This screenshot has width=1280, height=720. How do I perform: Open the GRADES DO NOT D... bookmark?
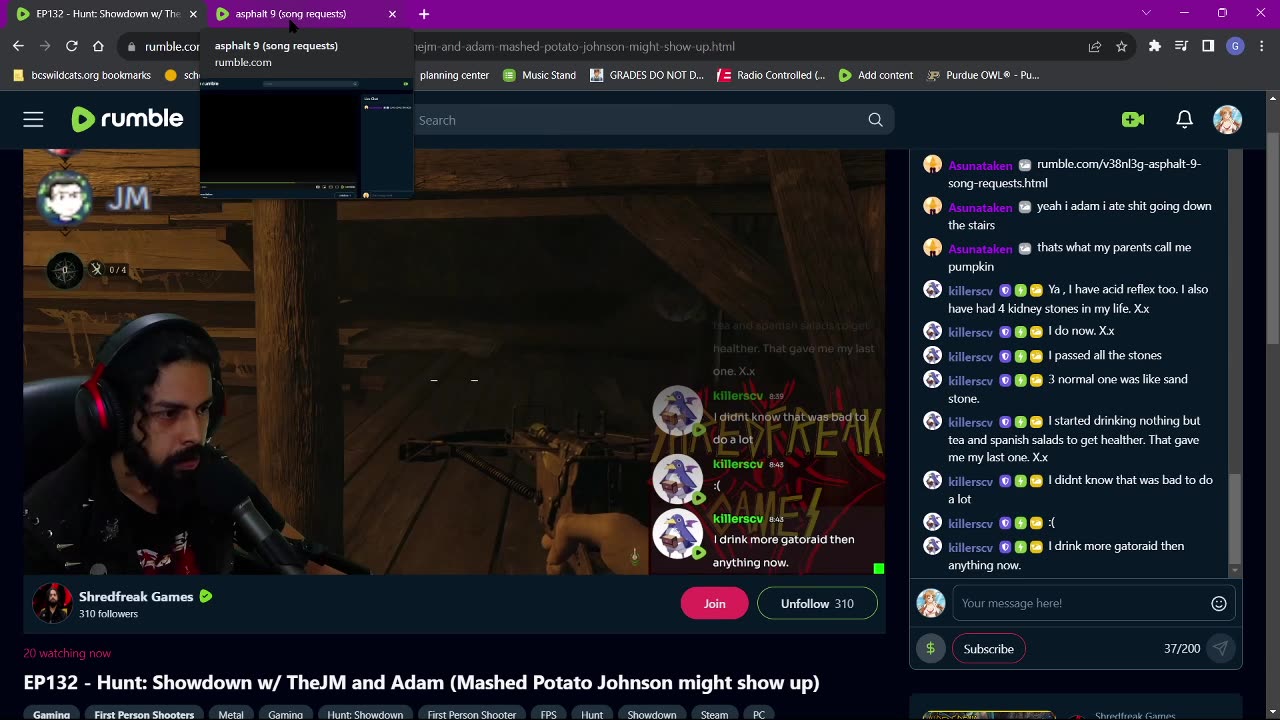(x=646, y=75)
